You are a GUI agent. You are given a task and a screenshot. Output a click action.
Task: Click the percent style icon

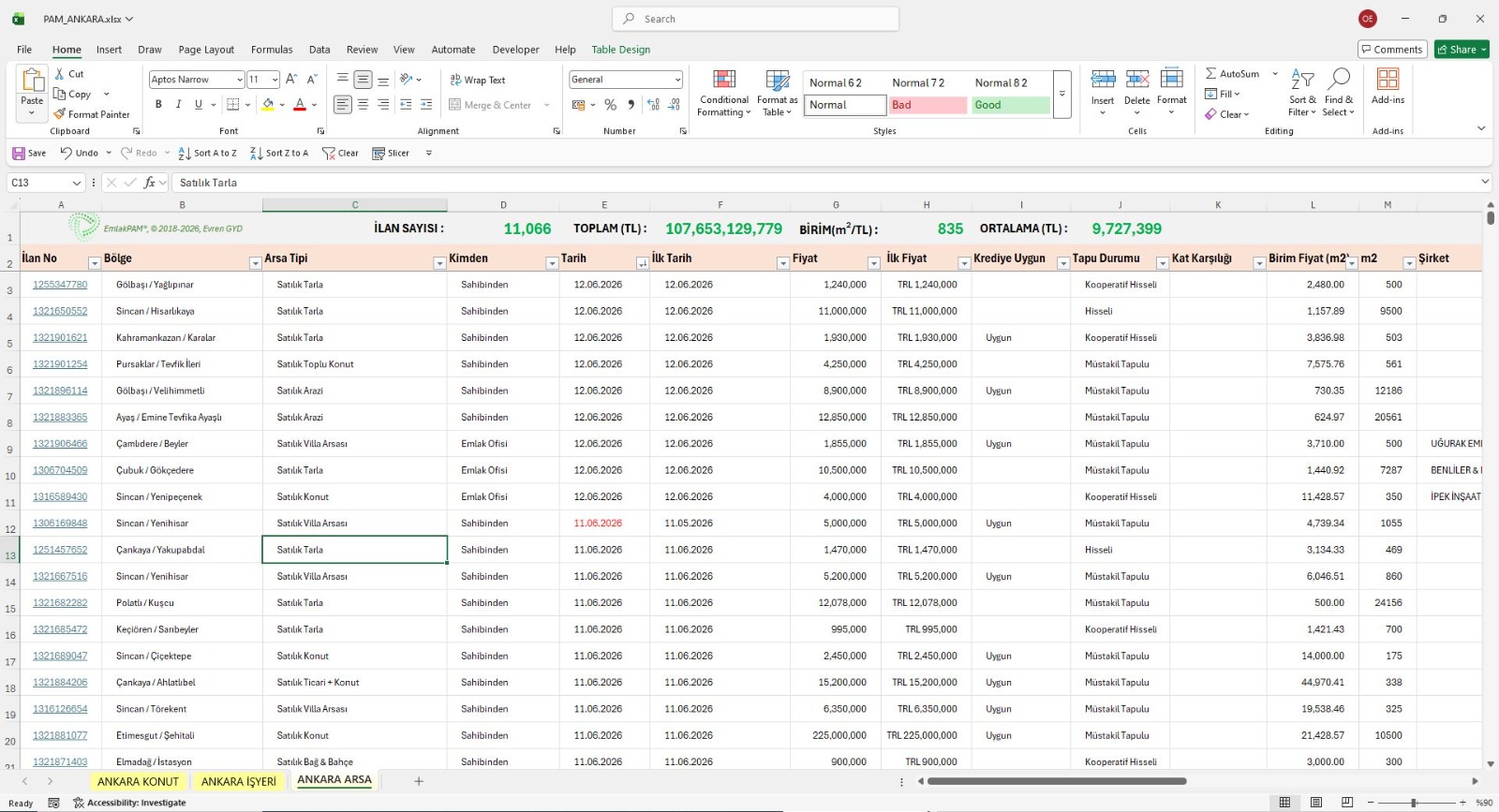coord(611,105)
